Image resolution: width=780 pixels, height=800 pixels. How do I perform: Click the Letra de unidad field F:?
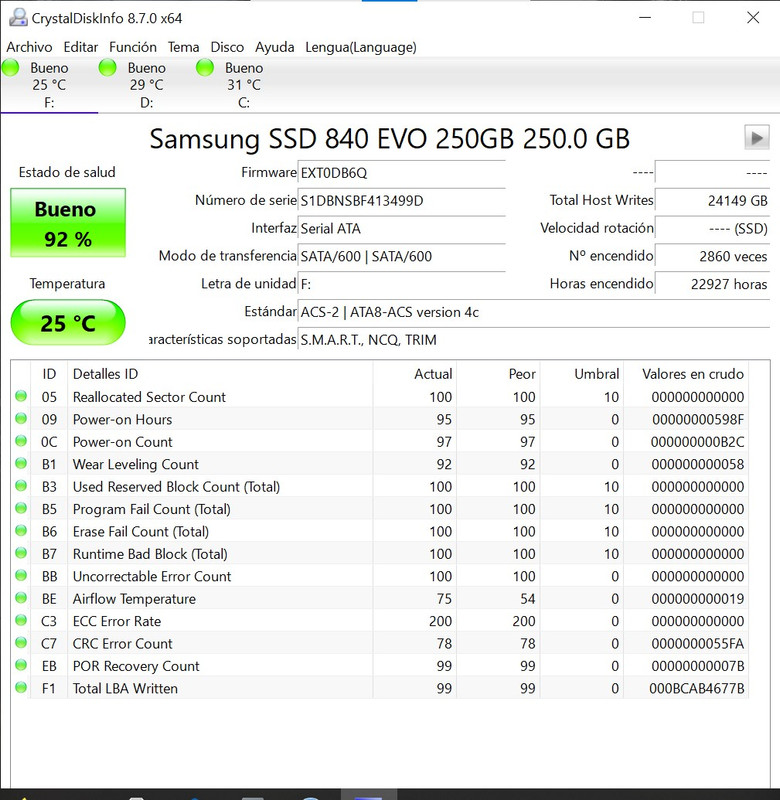[x=401, y=284]
